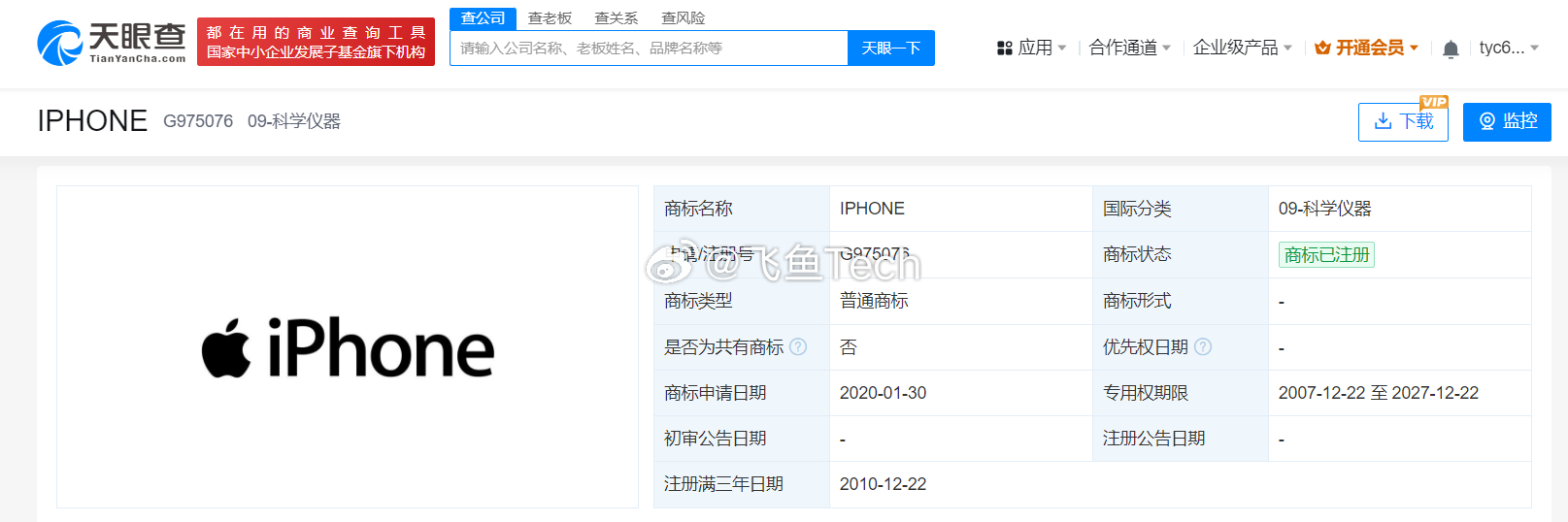Click the apps grid icon

click(x=1005, y=48)
